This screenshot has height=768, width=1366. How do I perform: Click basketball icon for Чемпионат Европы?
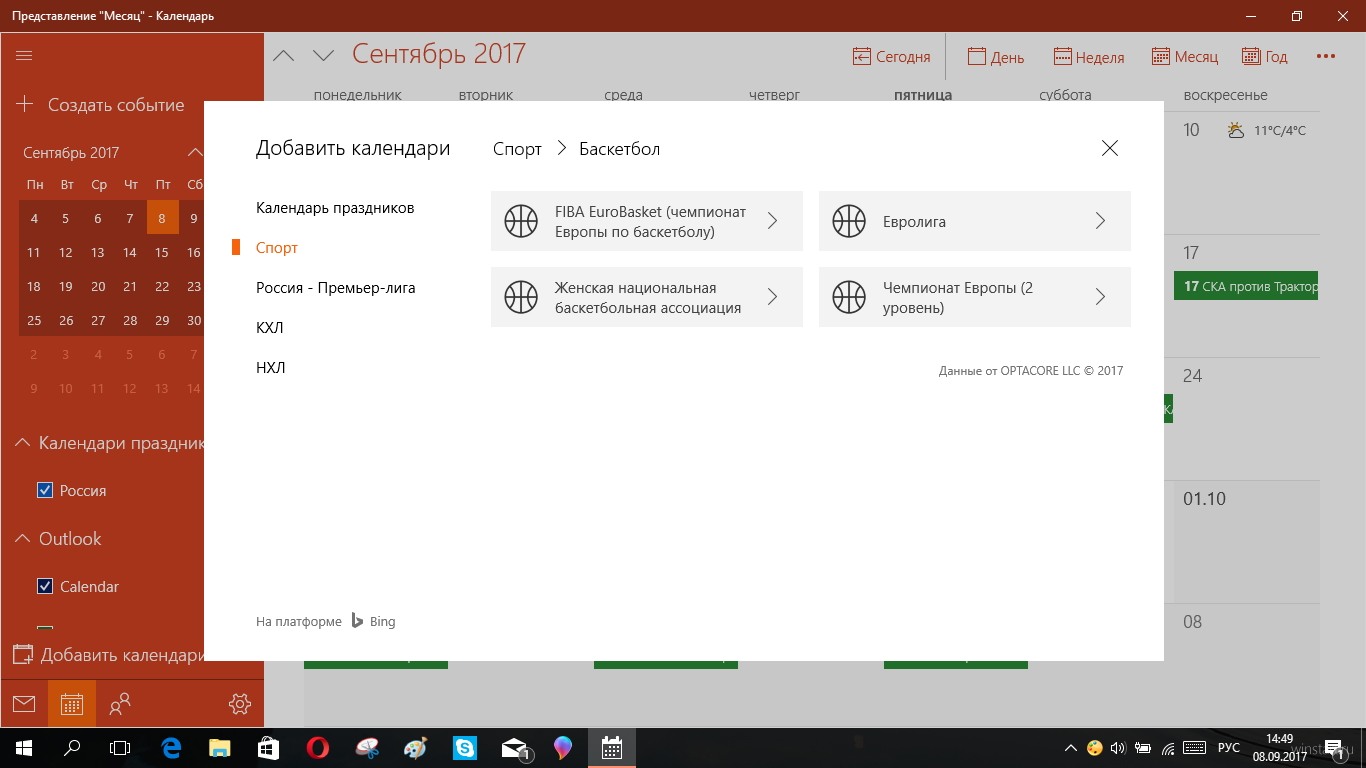pos(849,297)
